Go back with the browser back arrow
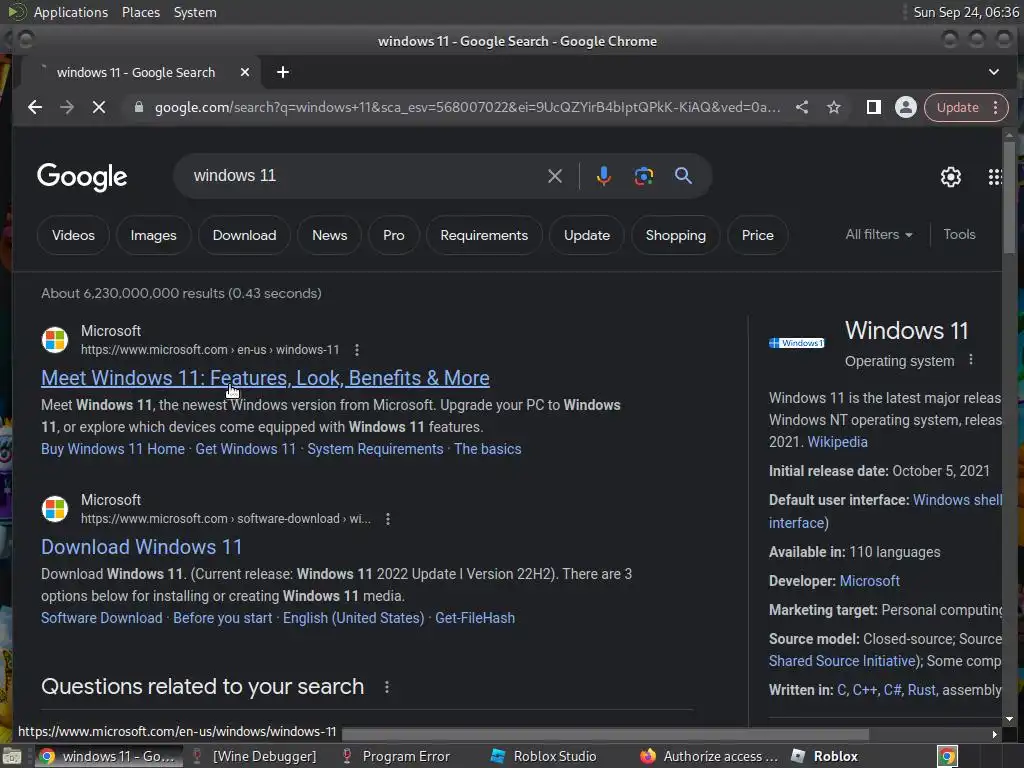 pos(35,107)
